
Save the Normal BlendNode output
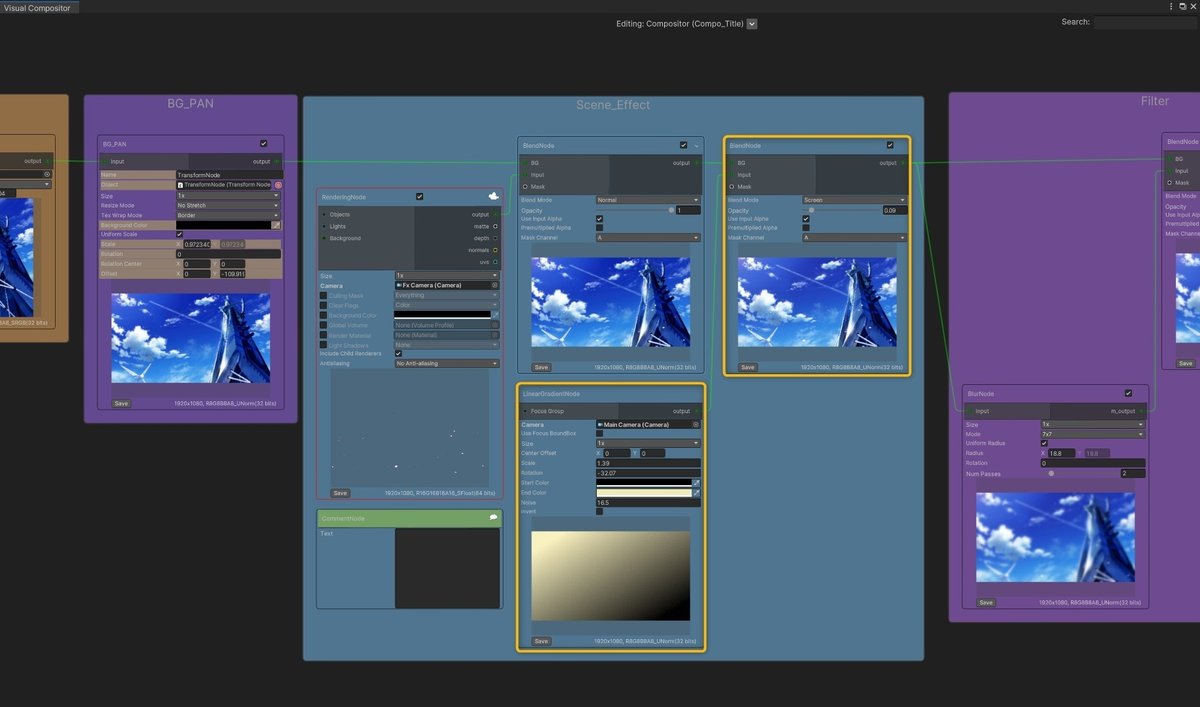coord(541,368)
